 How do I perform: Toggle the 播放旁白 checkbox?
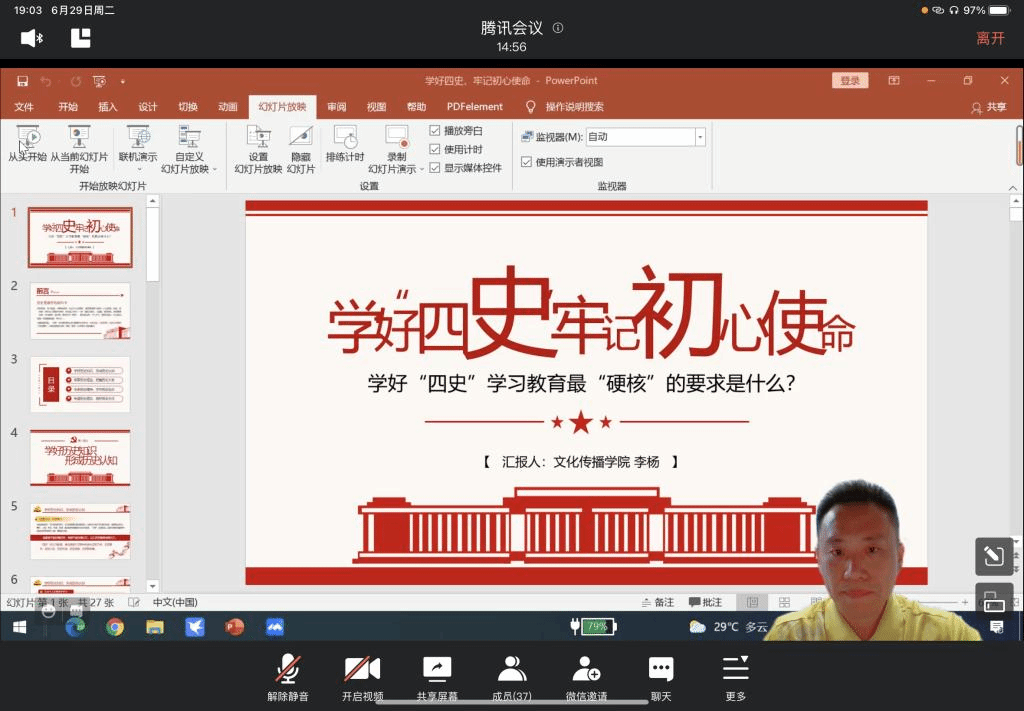coord(435,131)
